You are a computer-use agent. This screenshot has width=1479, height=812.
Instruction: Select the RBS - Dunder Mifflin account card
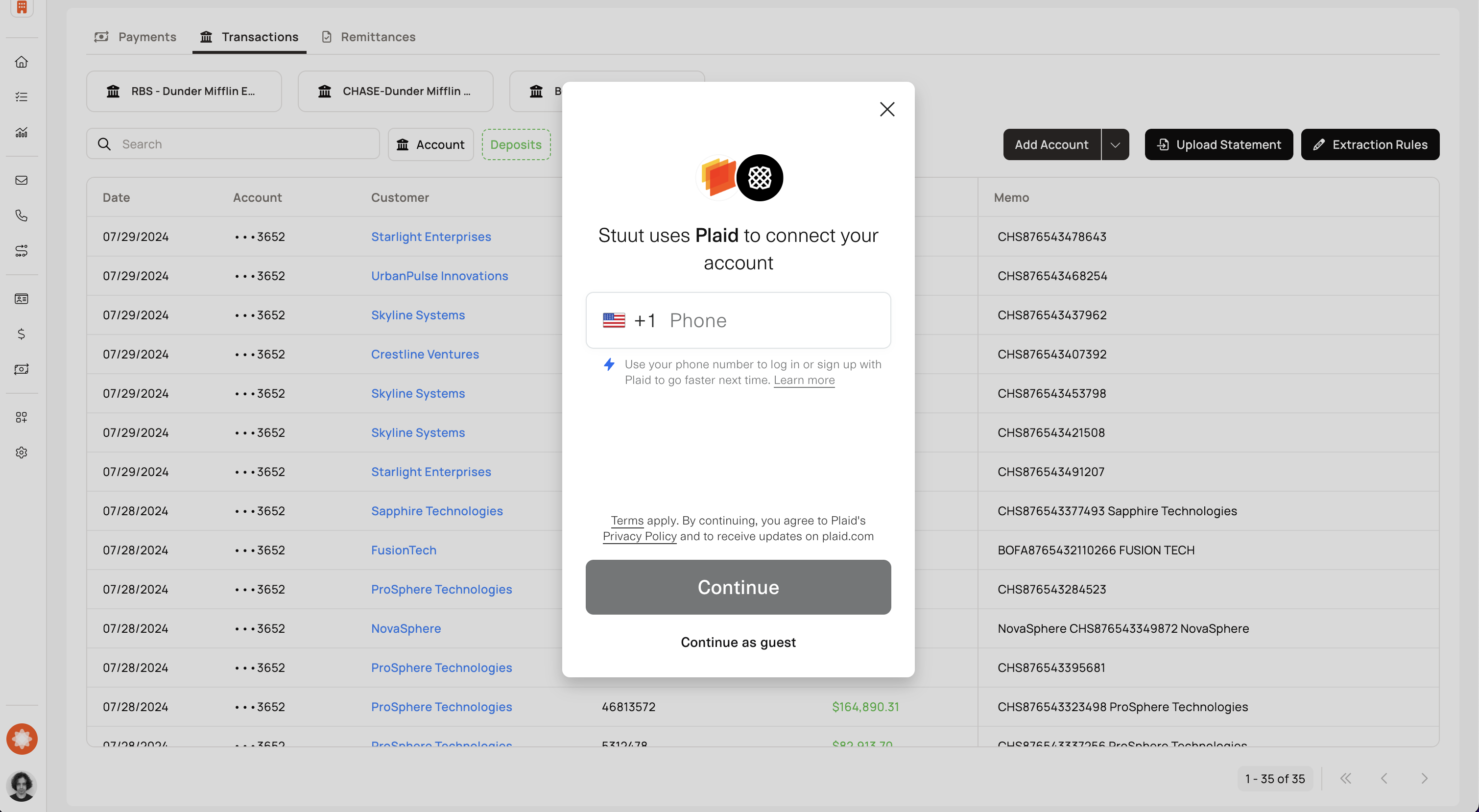click(x=184, y=91)
